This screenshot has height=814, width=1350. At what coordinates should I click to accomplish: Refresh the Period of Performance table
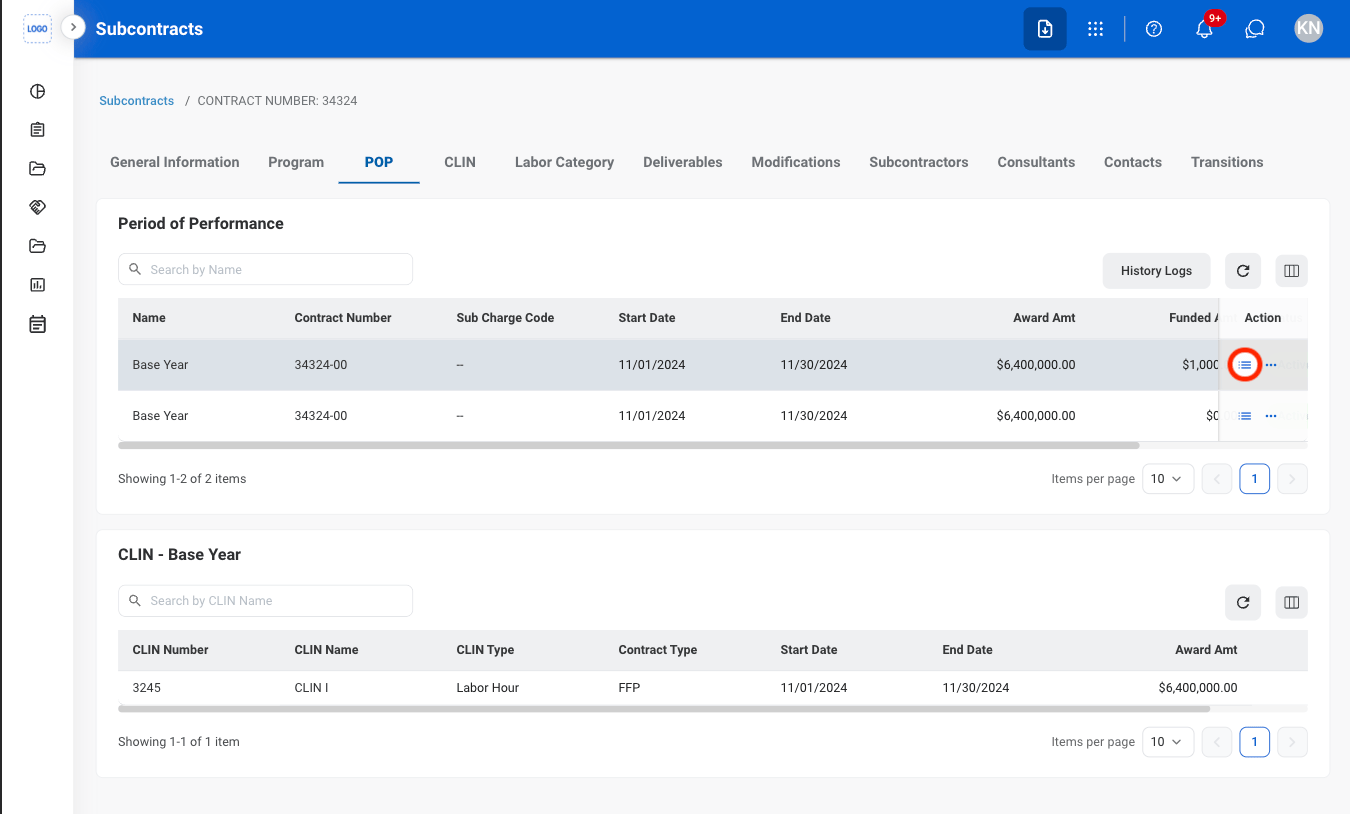coord(1243,270)
